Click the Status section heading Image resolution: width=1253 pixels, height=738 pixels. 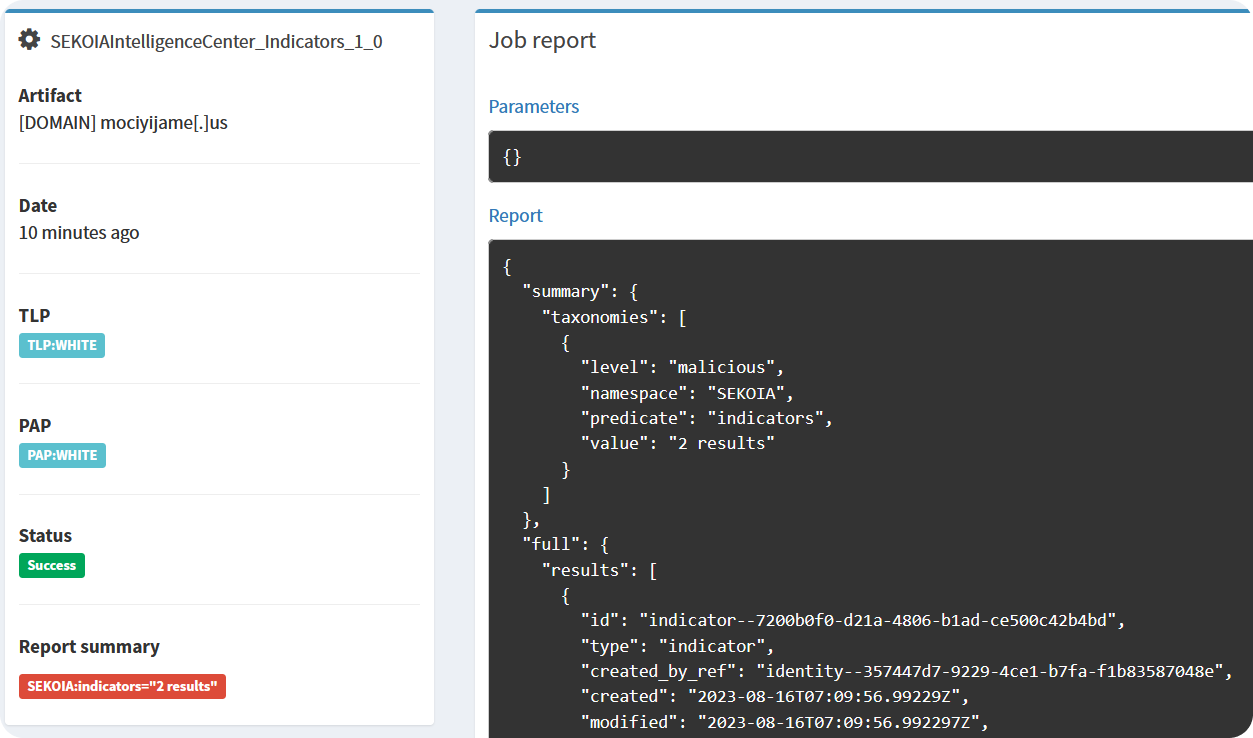46,535
